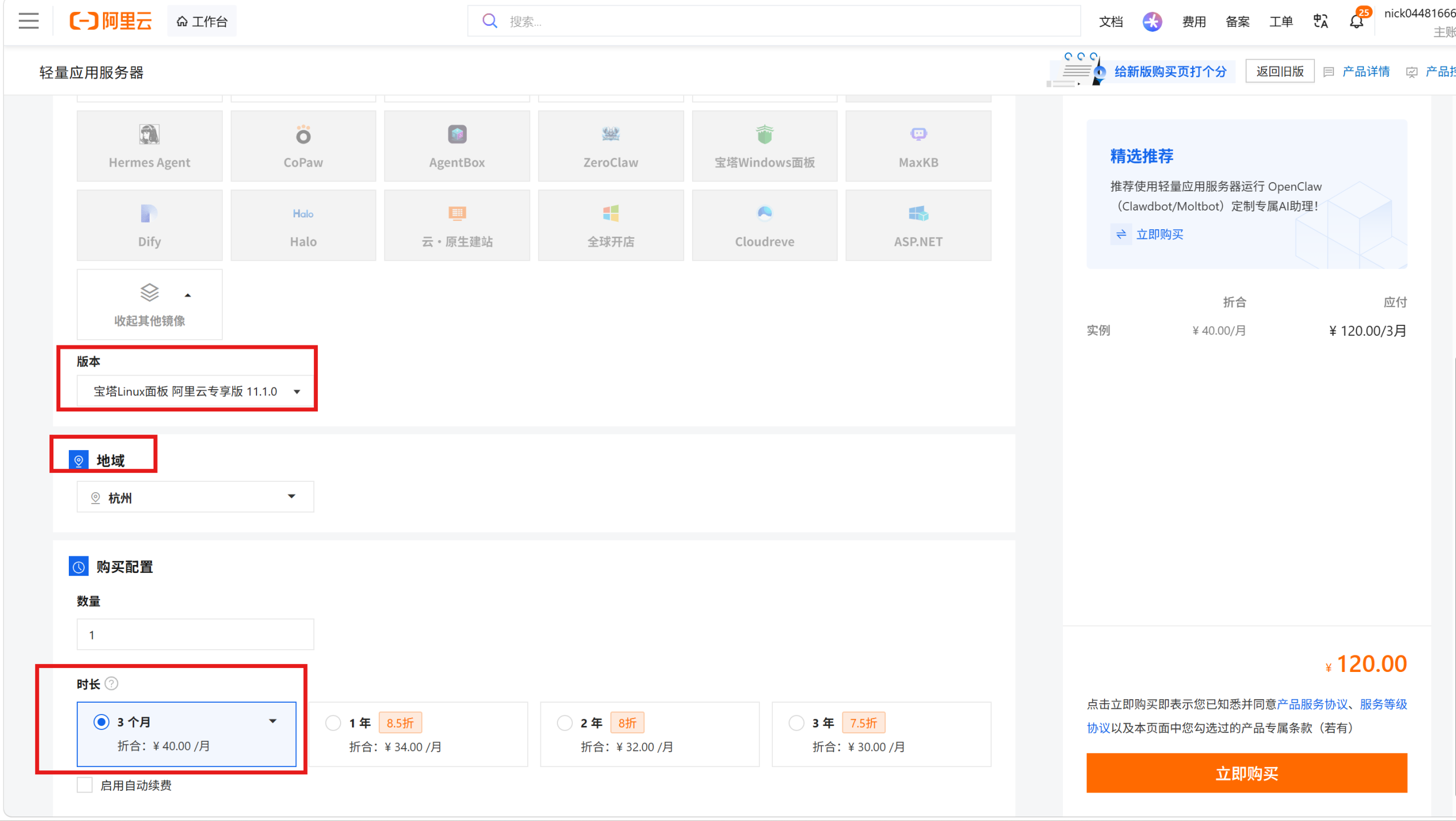Select the Halo image
Image resolution: width=1456 pixels, height=821 pixels.
click(x=303, y=225)
